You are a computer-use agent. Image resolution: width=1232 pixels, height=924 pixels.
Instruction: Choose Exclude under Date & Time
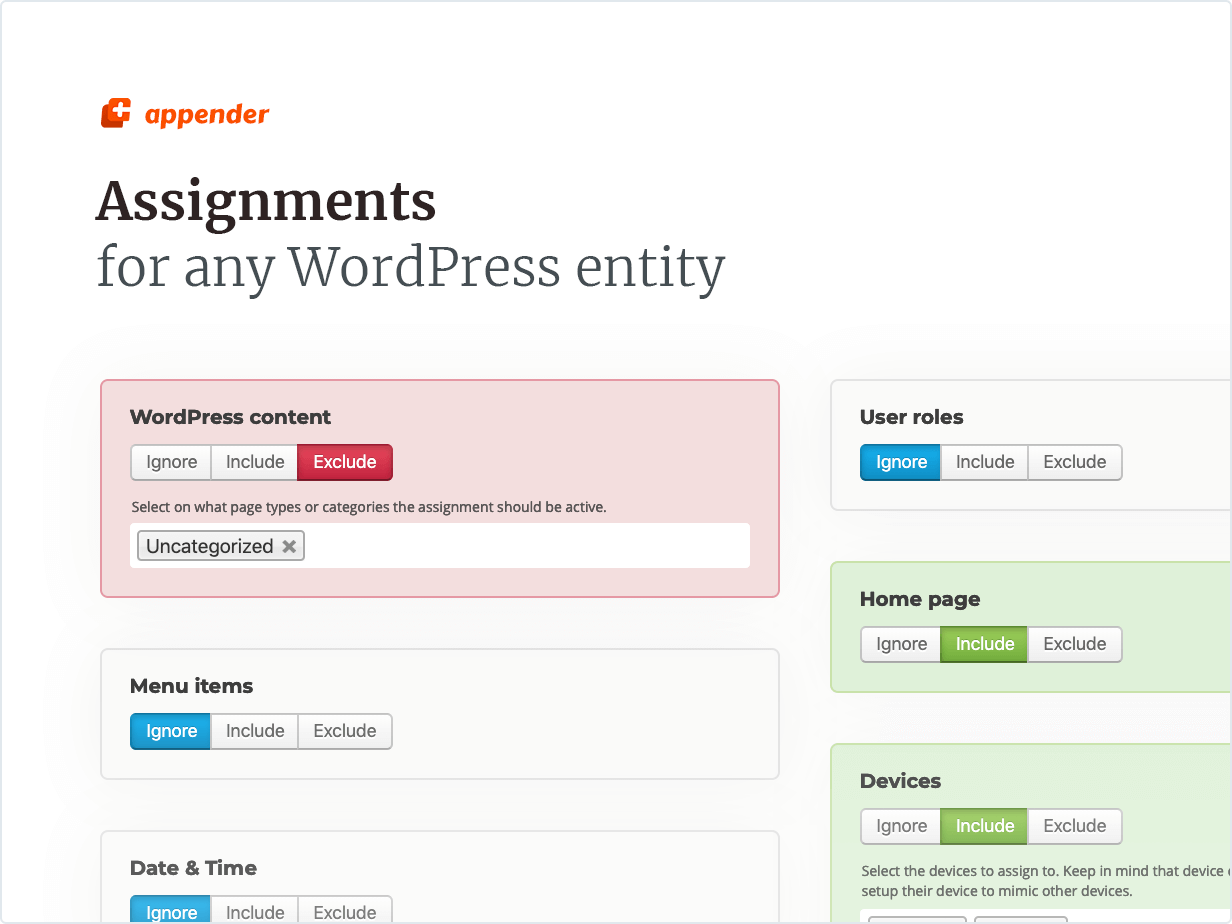click(x=344, y=912)
